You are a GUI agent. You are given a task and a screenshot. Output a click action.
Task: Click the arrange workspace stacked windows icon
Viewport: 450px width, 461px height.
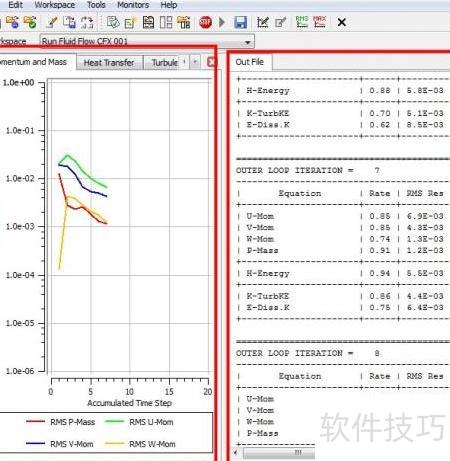148,22
